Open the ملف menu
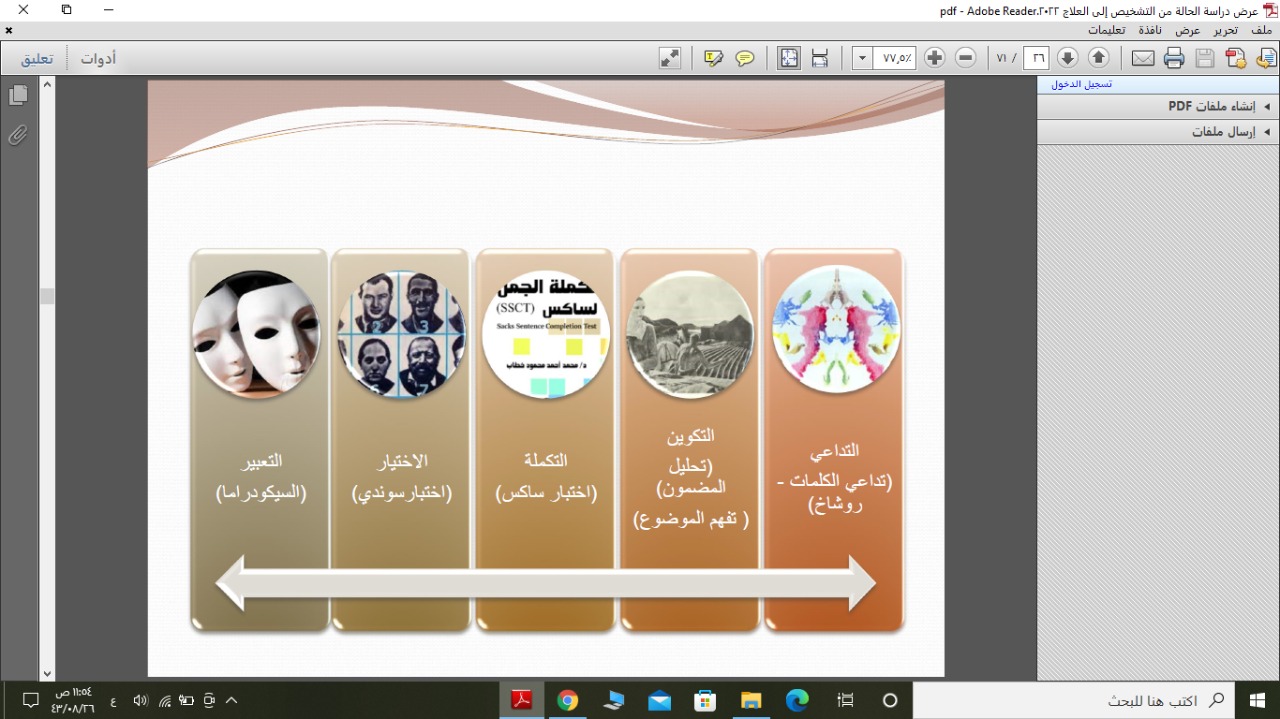 (1261, 30)
